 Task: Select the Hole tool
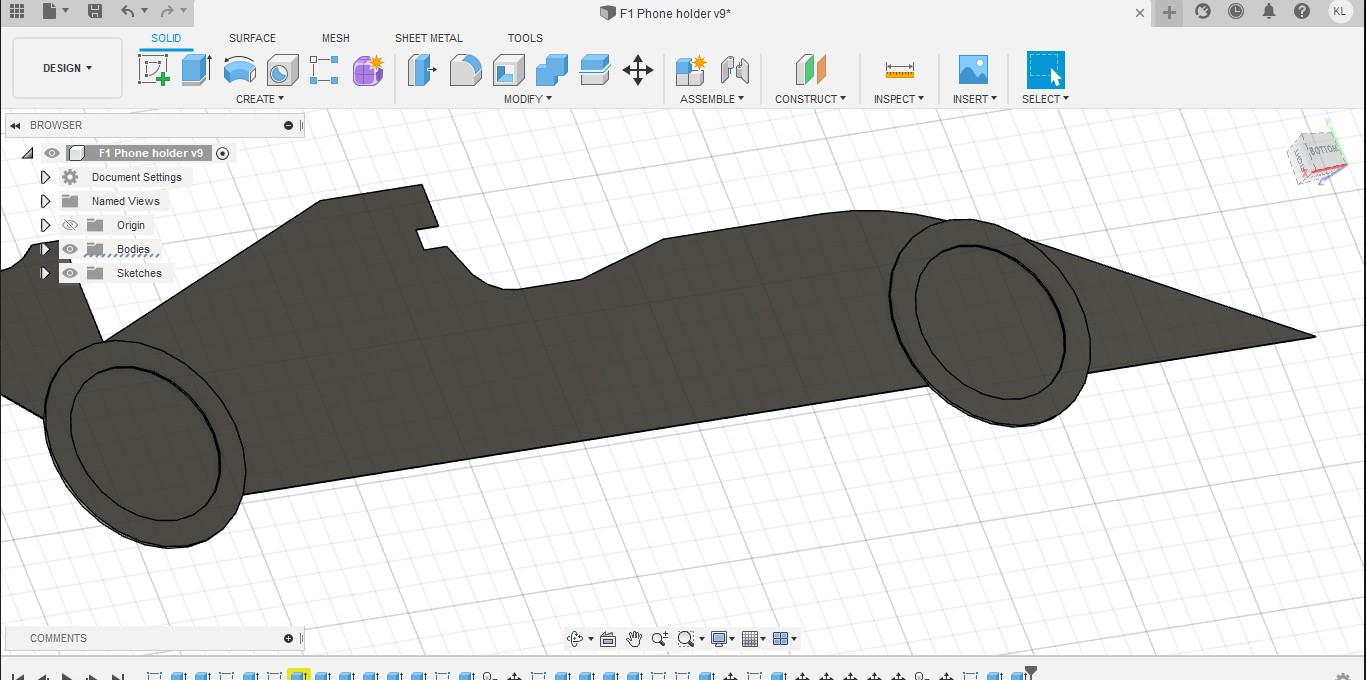tap(282, 70)
